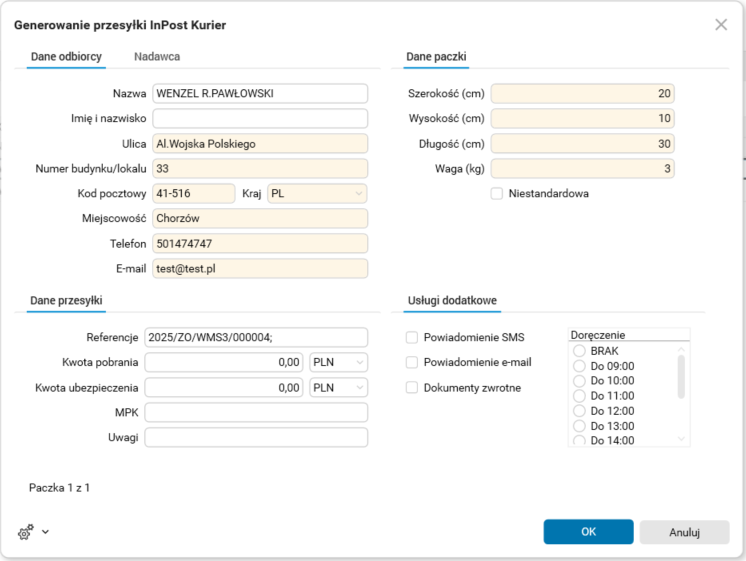The image size is (746, 561).
Task: Click the Doręczenie list scrollbar
Action: [x=682, y=377]
